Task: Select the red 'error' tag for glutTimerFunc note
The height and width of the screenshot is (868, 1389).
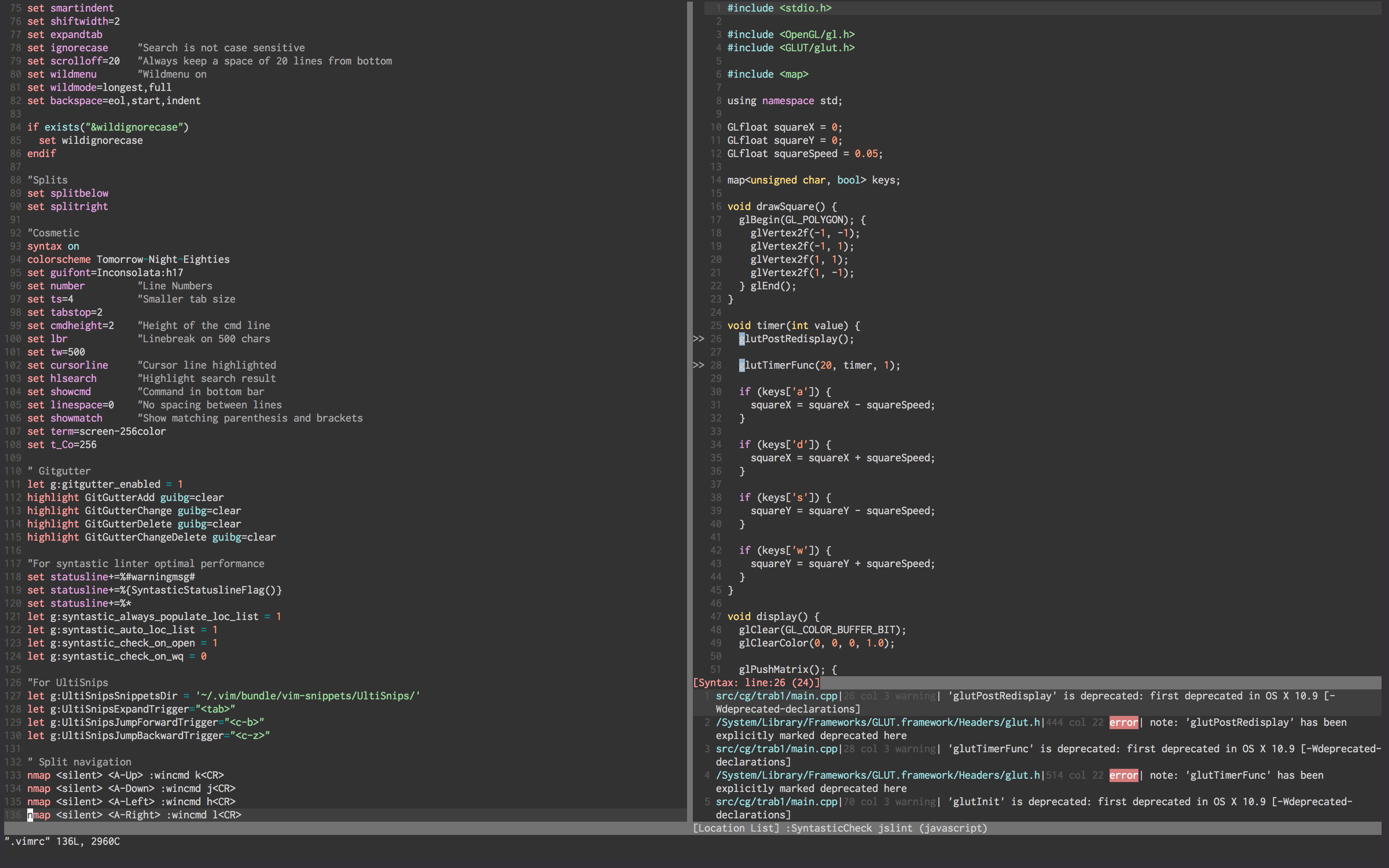Action: point(1123,775)
